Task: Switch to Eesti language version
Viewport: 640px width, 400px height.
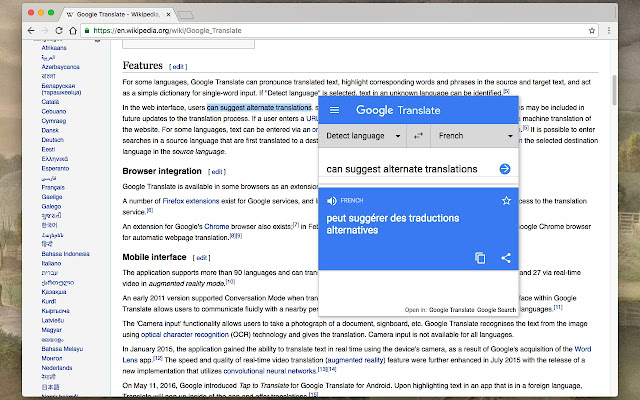Action: [48, 149]
